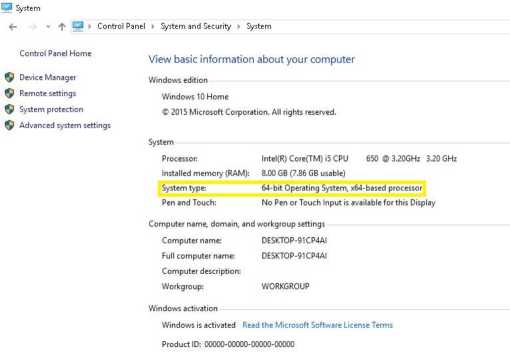Screen dimensions: 510x364
Task: Click the computer icon in address bar
Action: coord(78,26)
